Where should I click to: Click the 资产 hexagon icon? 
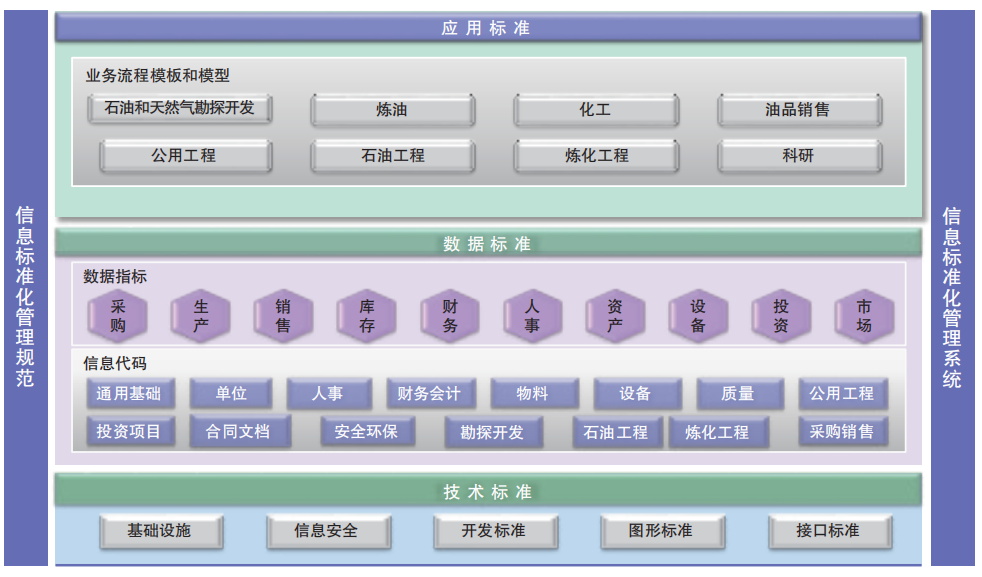click(615, 316)
